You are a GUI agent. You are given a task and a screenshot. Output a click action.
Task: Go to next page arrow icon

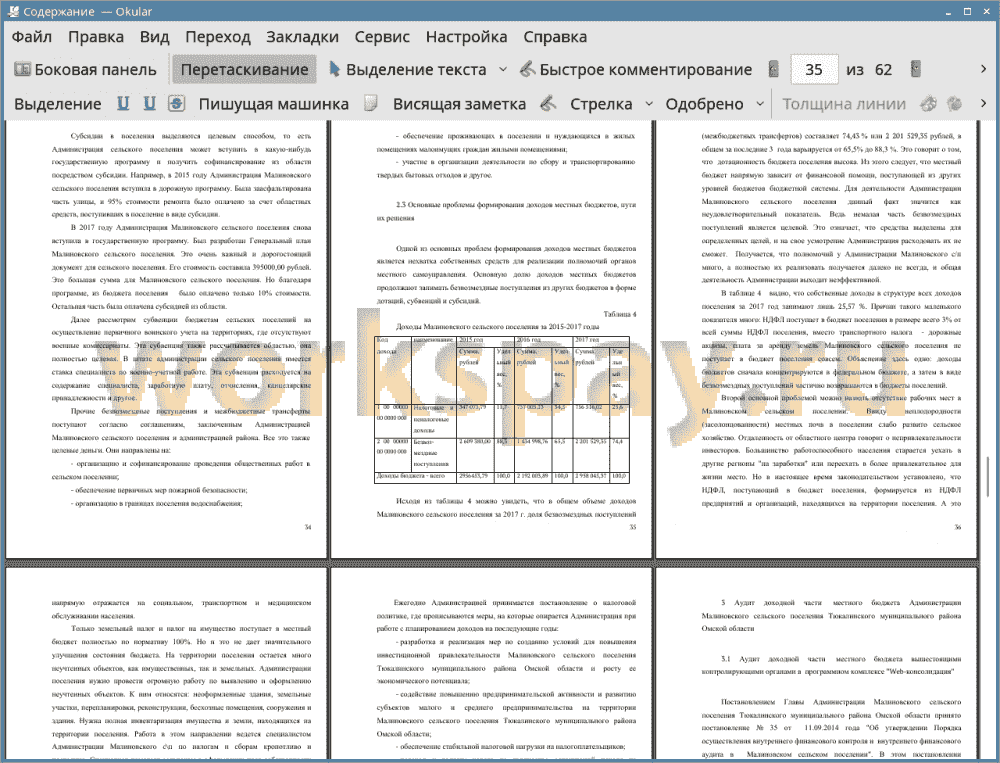pos(916,69)
